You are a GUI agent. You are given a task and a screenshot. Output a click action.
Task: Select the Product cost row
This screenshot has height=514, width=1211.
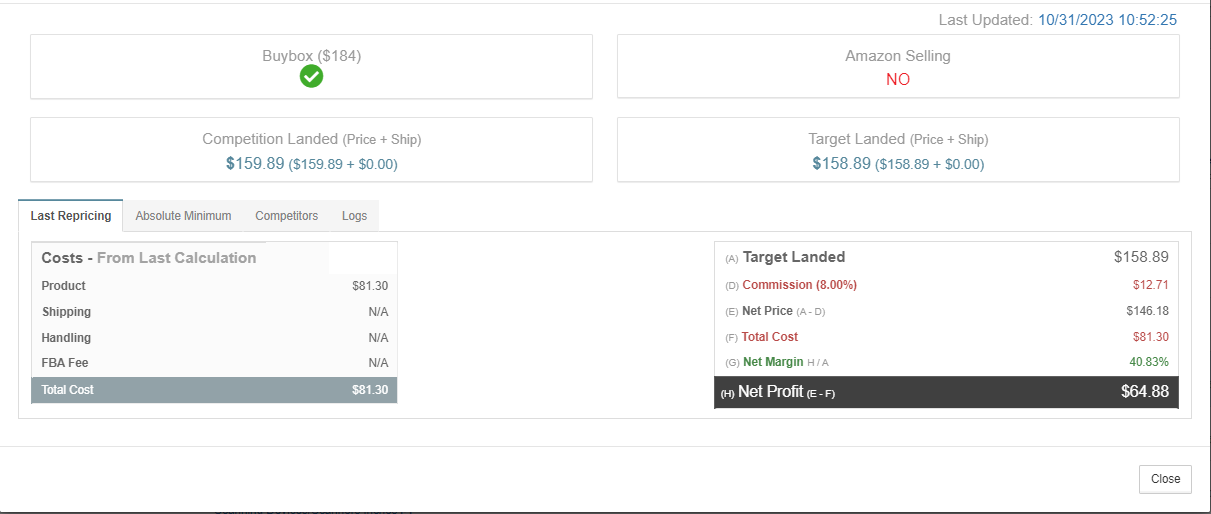[x=215, y=286]
